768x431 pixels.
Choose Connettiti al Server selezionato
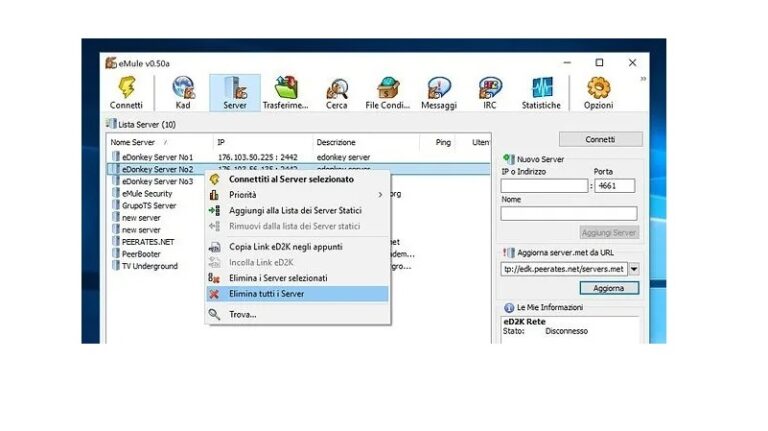tap(297, 179)
